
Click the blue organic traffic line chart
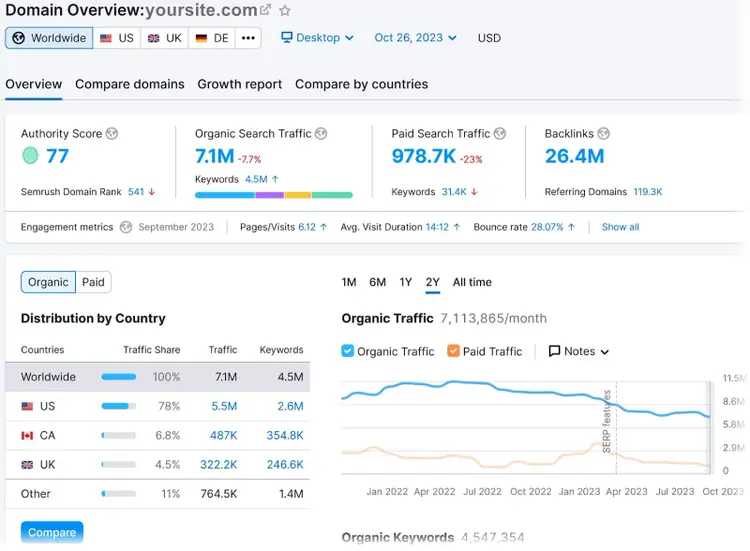525,397
